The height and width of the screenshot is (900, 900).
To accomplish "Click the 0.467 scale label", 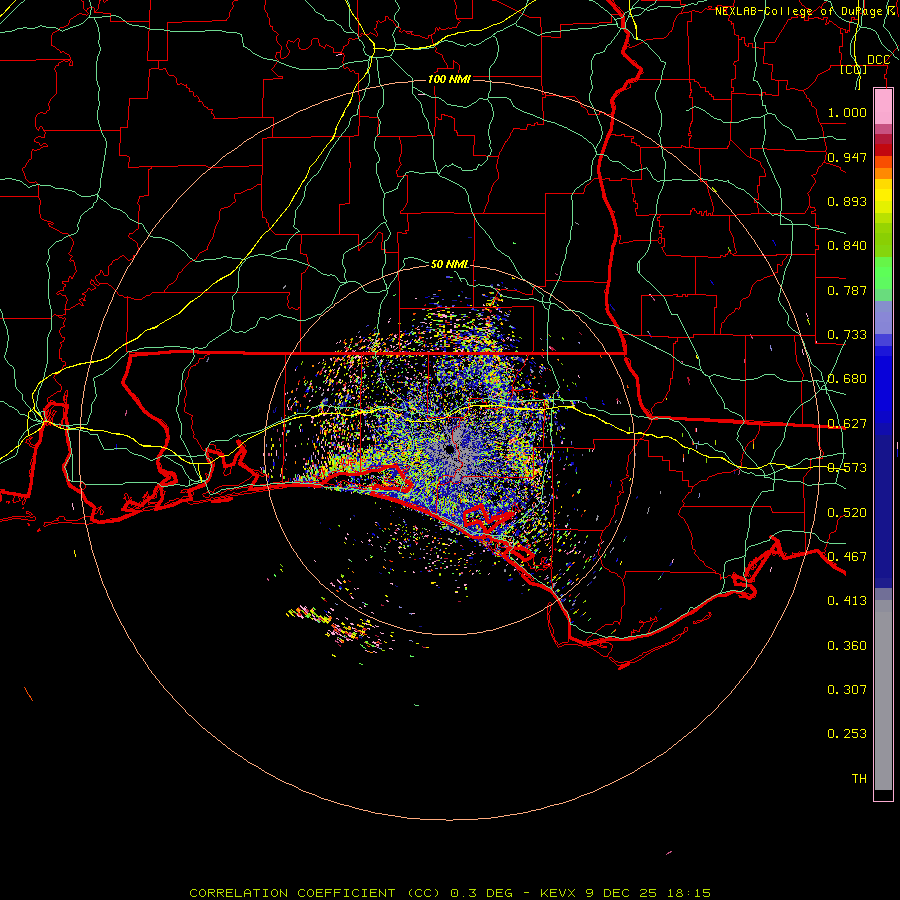I will click(x=847, y=557).
